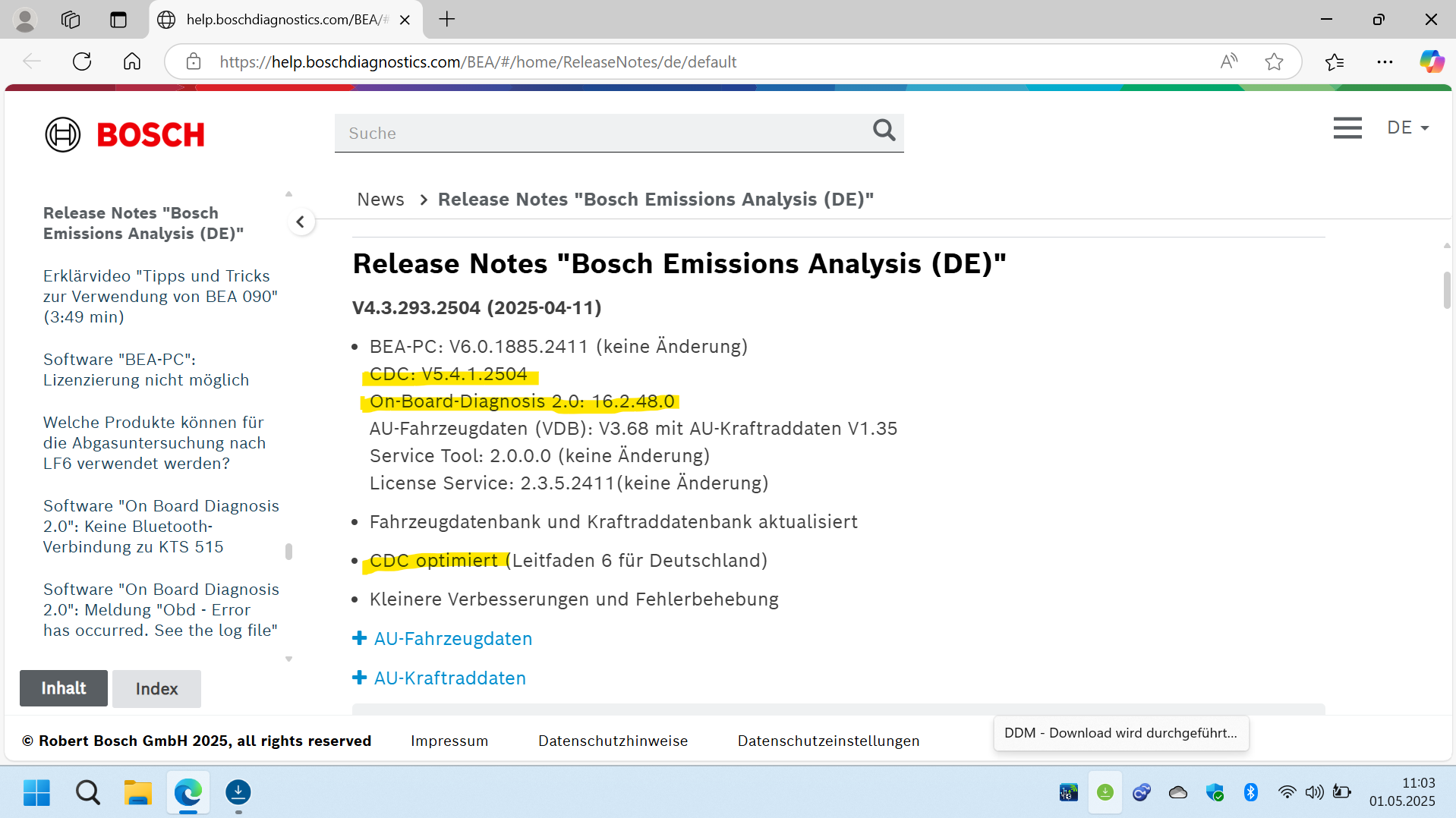Expand the AU-Fahrzeugdaten section
1456x818 pixels.
point(443,639)
